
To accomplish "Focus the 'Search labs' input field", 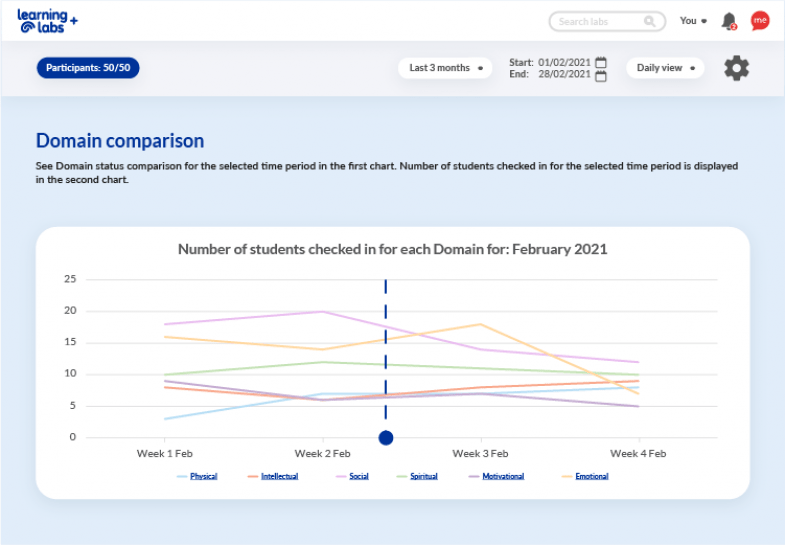I will click(x=598, y=21).
